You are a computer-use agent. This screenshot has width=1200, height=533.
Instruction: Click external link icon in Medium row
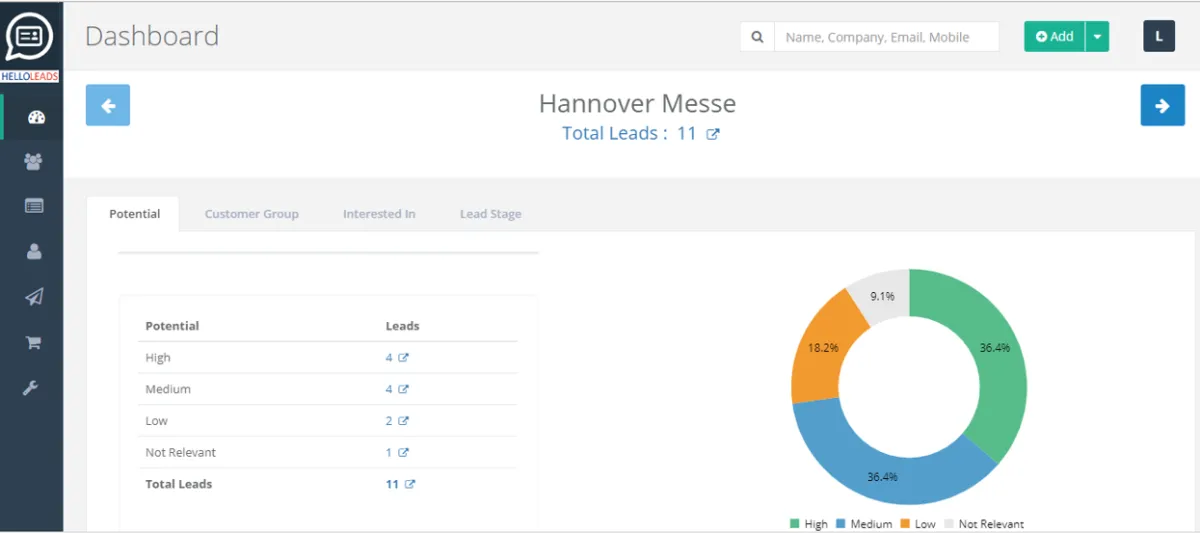click(x=404, y=390)
